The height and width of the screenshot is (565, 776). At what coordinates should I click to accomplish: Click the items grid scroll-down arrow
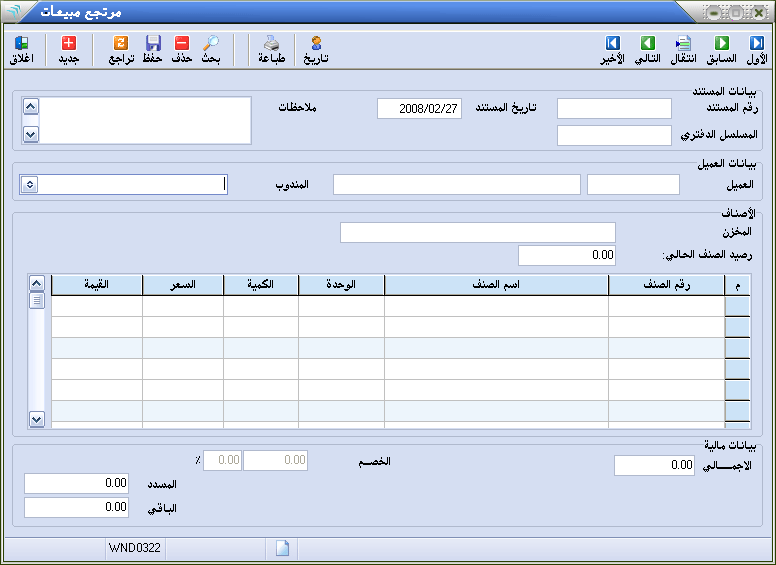37,420
